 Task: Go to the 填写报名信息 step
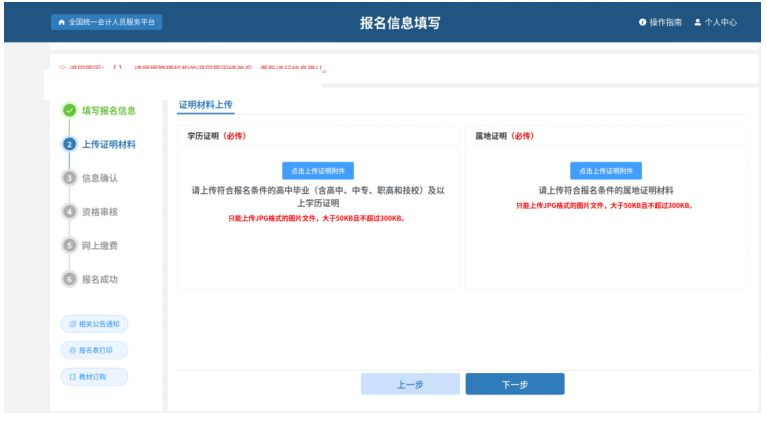click(108, 110)
